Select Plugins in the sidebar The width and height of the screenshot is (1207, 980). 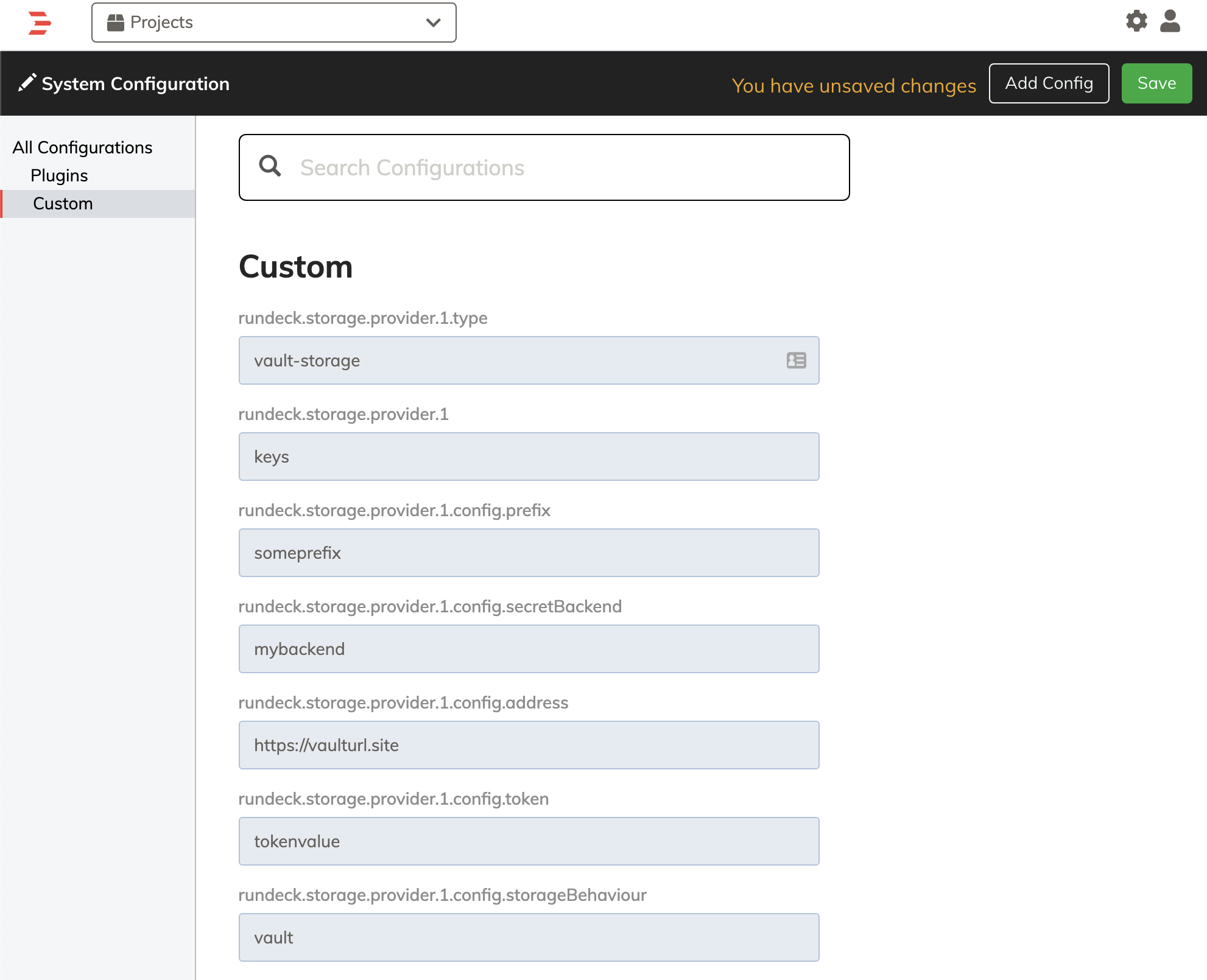tap(58, 175)
